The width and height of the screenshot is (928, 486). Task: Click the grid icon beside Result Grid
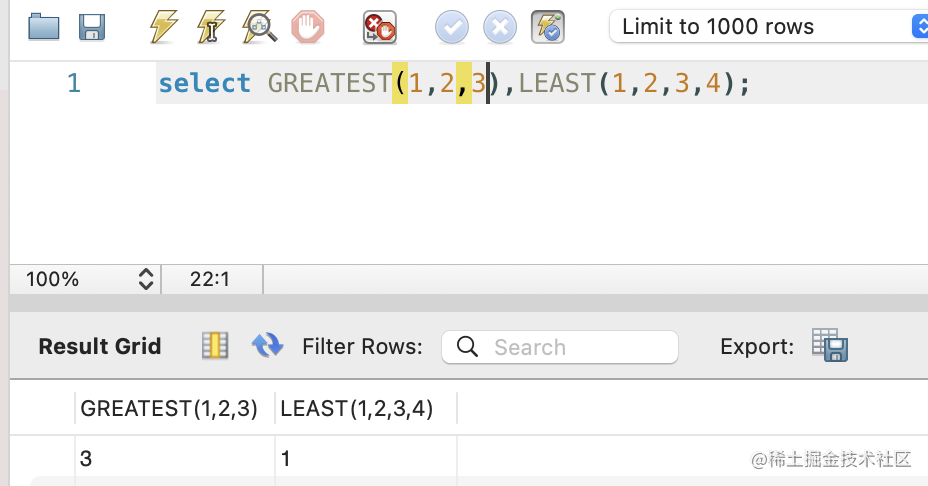pyautogui.click(x=215, y=346)
